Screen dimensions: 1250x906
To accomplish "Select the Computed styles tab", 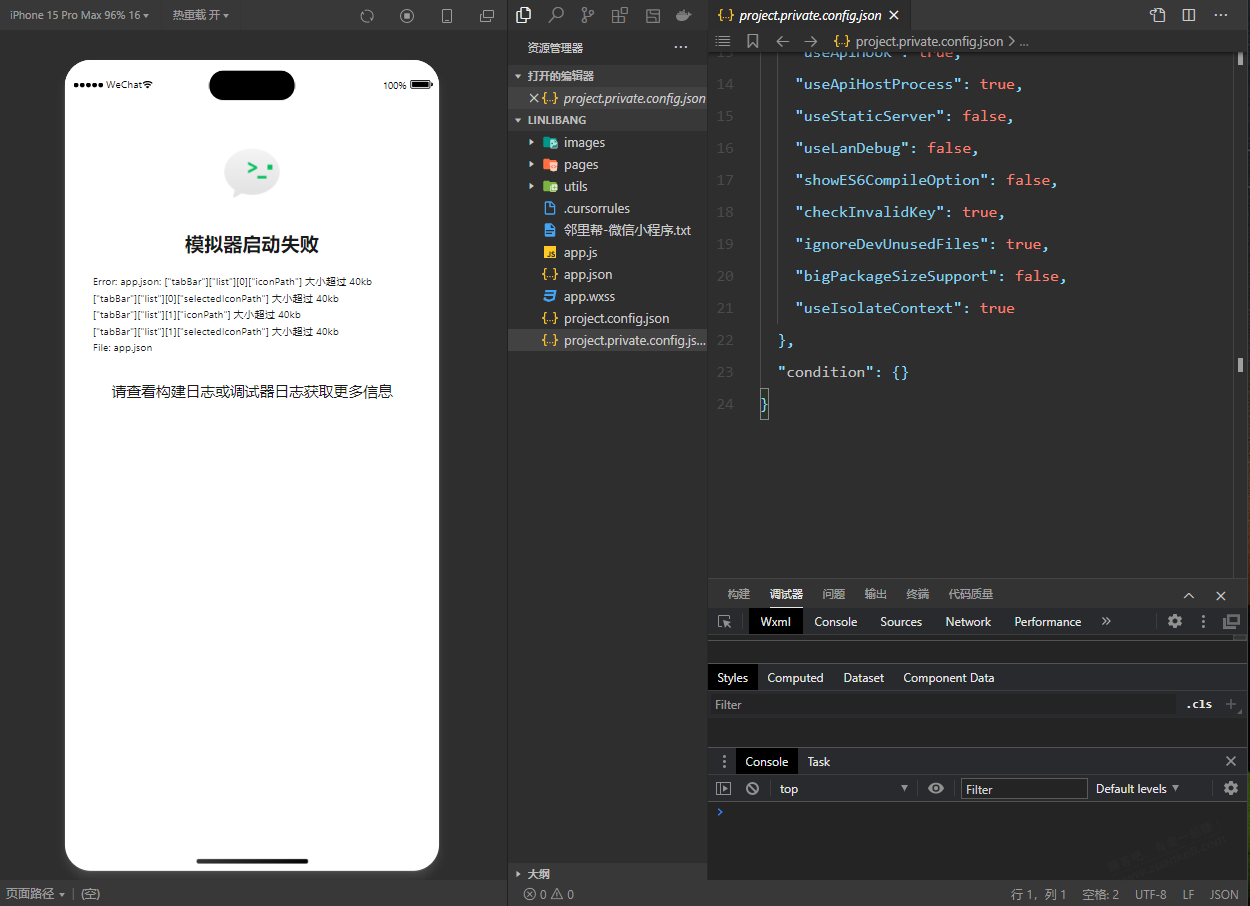I will pos(795,677).
